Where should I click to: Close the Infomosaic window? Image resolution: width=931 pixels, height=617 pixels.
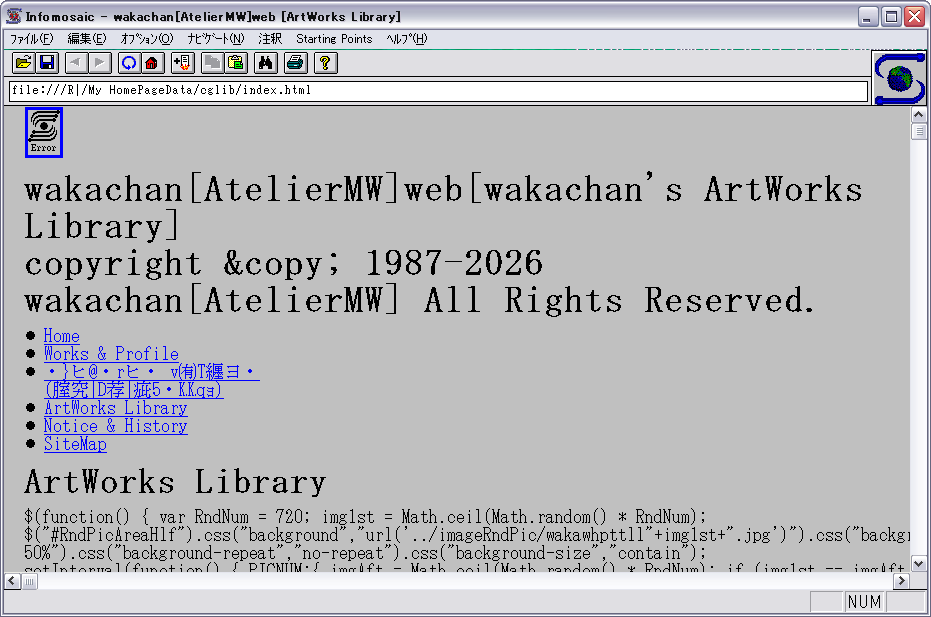click(914, 17)
